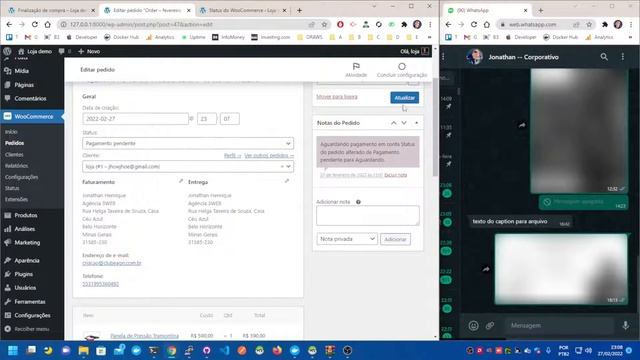Screen dimensions: 640x360
Task: Click the WordPress logo in admin bar
Action: (7, 51)
